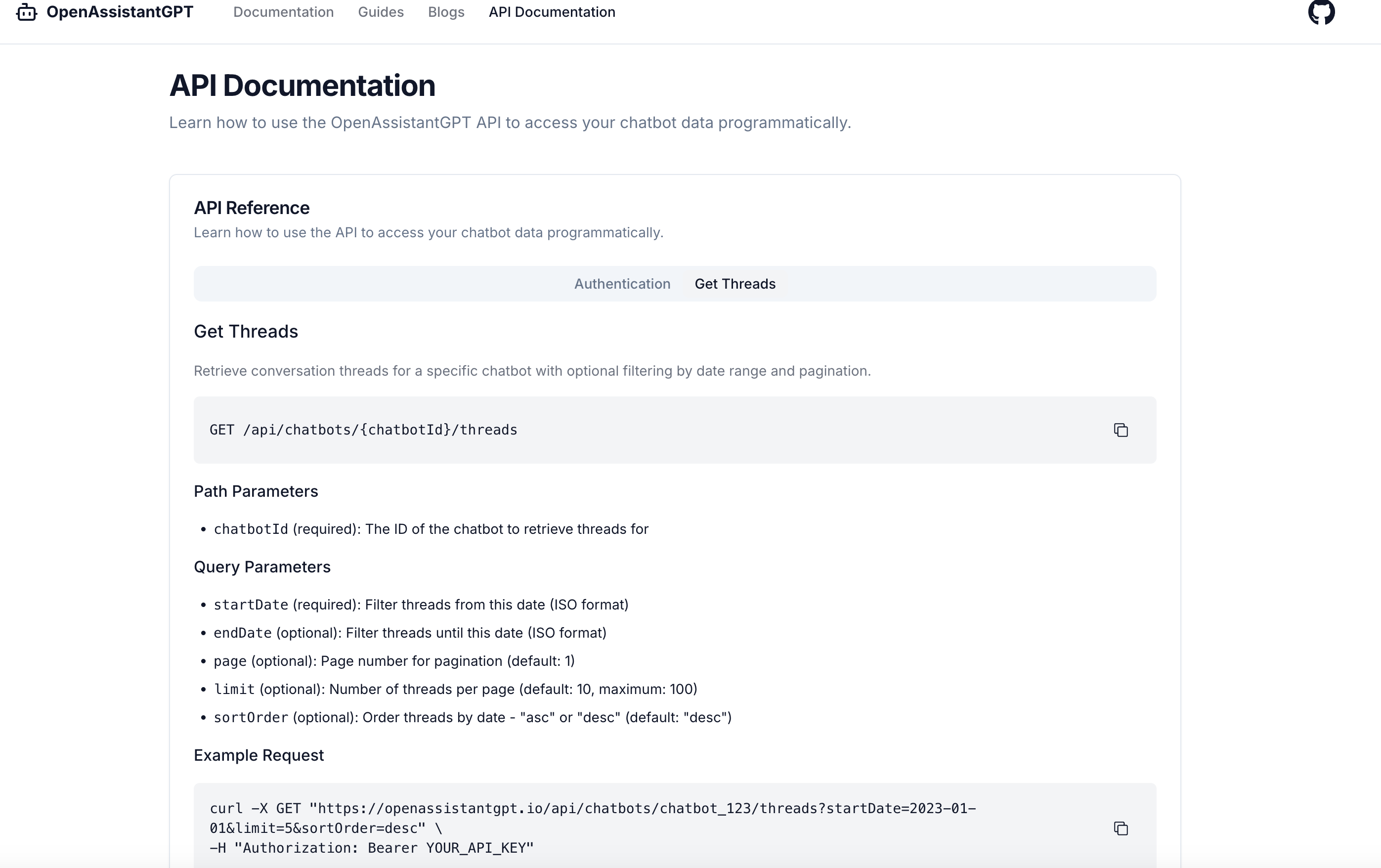This screenshot has height=868, width=1381.
Task: Open the GitHub repository icon
Action: pos(1321,12)
